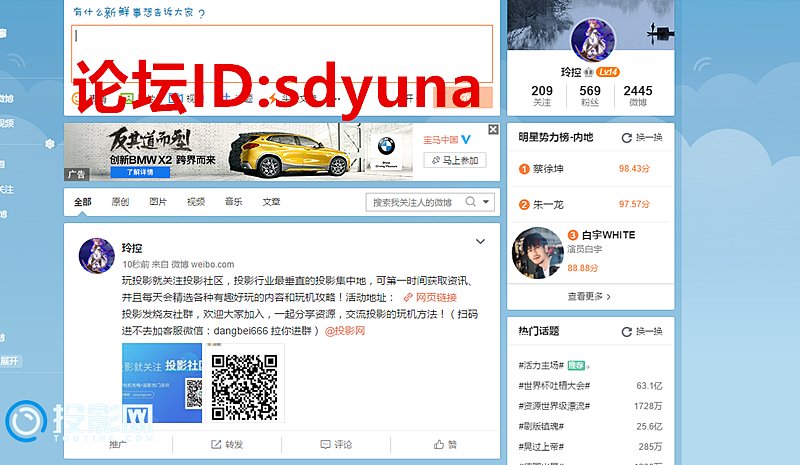Open 玲控 avatar in the post
Image resolution: width=800 pixels, height=465 pixels.
tap(96, 255)
